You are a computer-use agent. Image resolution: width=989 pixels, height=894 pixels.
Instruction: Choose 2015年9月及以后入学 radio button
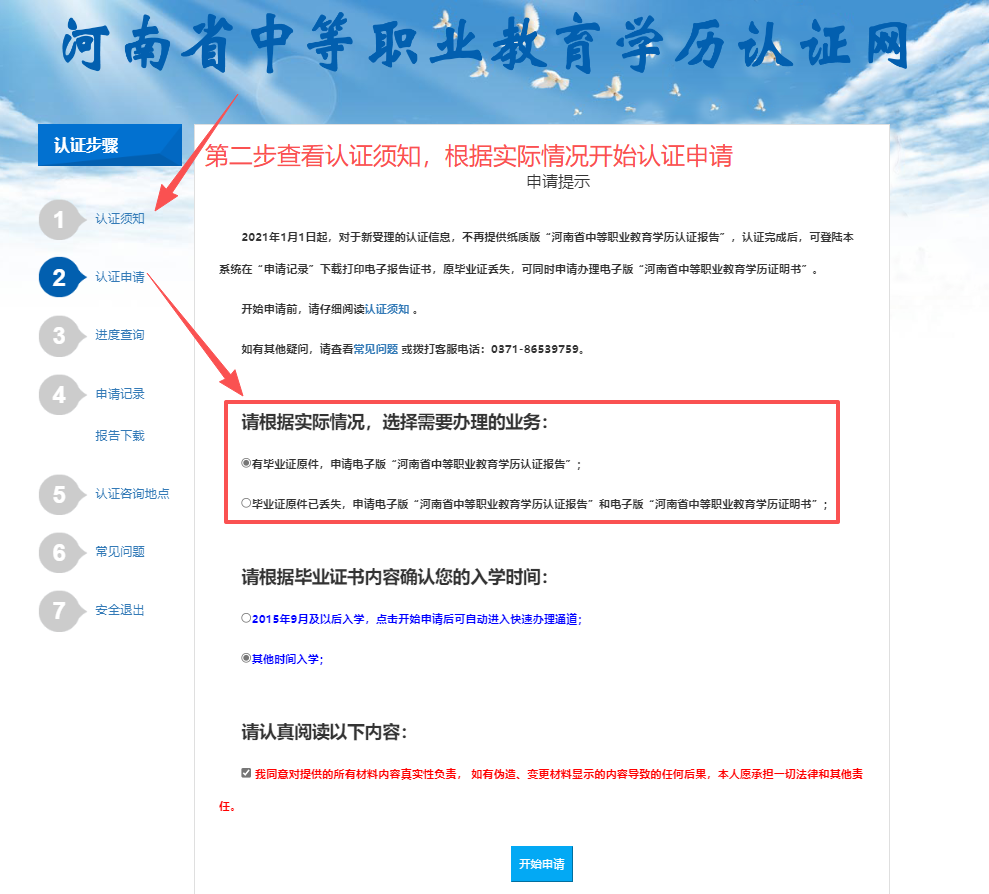(246, 619)
